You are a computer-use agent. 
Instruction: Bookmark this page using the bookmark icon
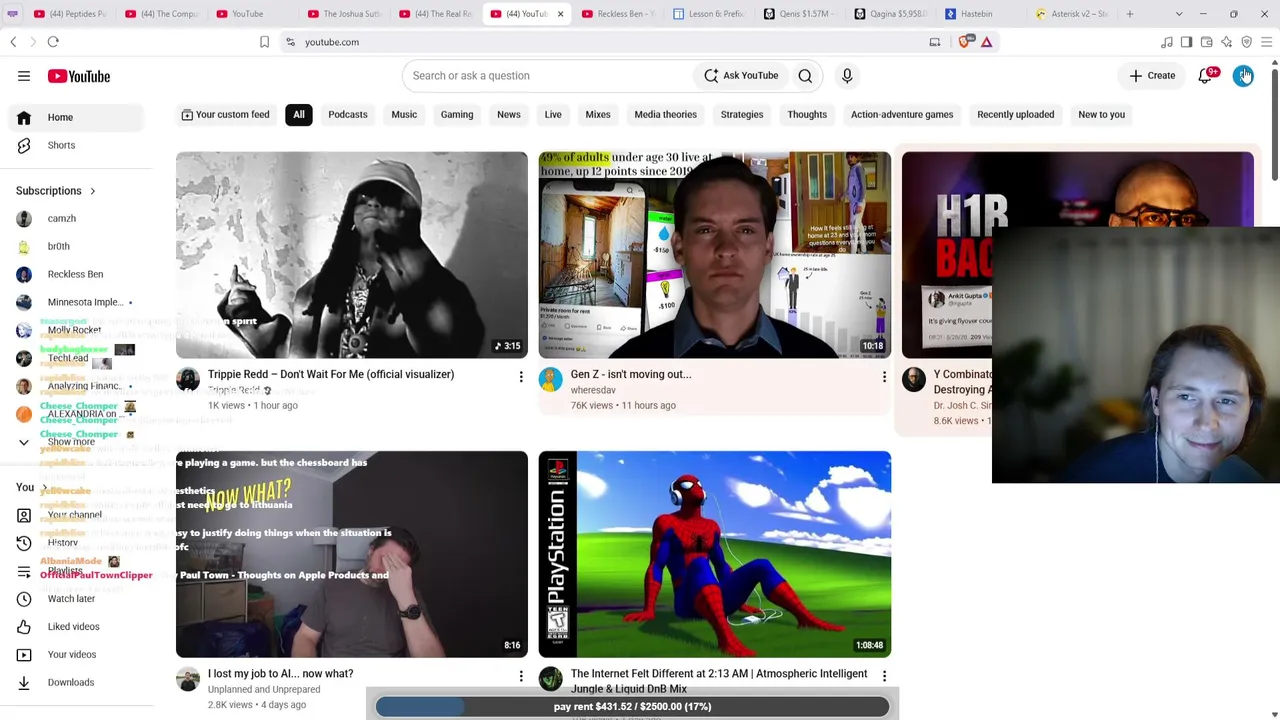tap(264, 42)
